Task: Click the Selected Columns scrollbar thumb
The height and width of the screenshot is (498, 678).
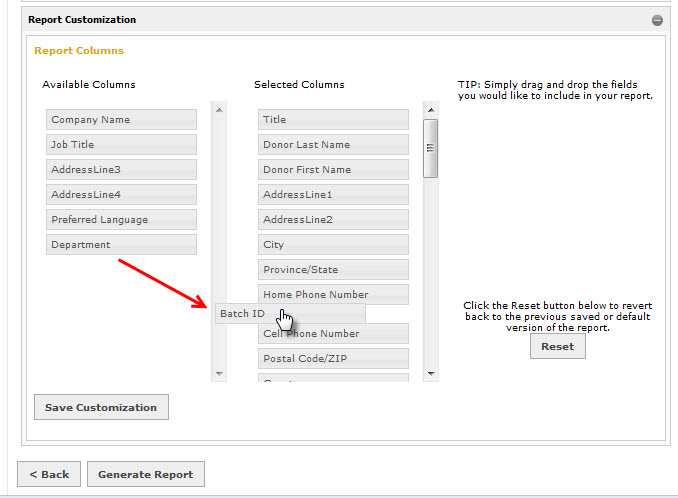Action: click(x=431, y=148)
